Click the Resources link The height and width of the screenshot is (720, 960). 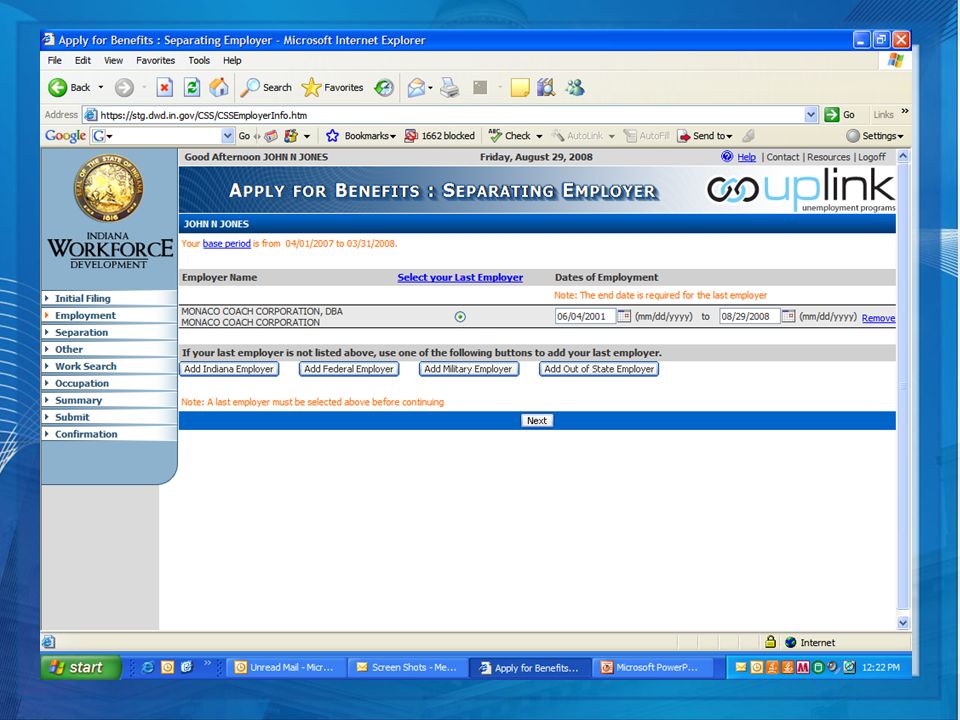[x=828, y=157]
